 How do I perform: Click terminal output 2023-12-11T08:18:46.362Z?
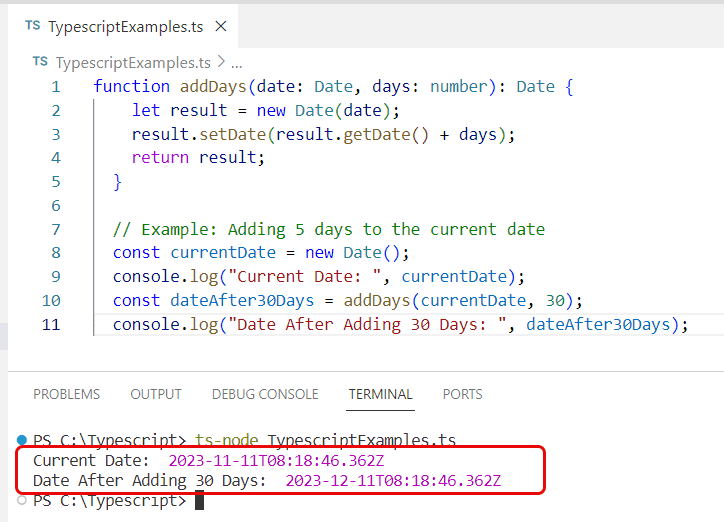pos(393,480)
